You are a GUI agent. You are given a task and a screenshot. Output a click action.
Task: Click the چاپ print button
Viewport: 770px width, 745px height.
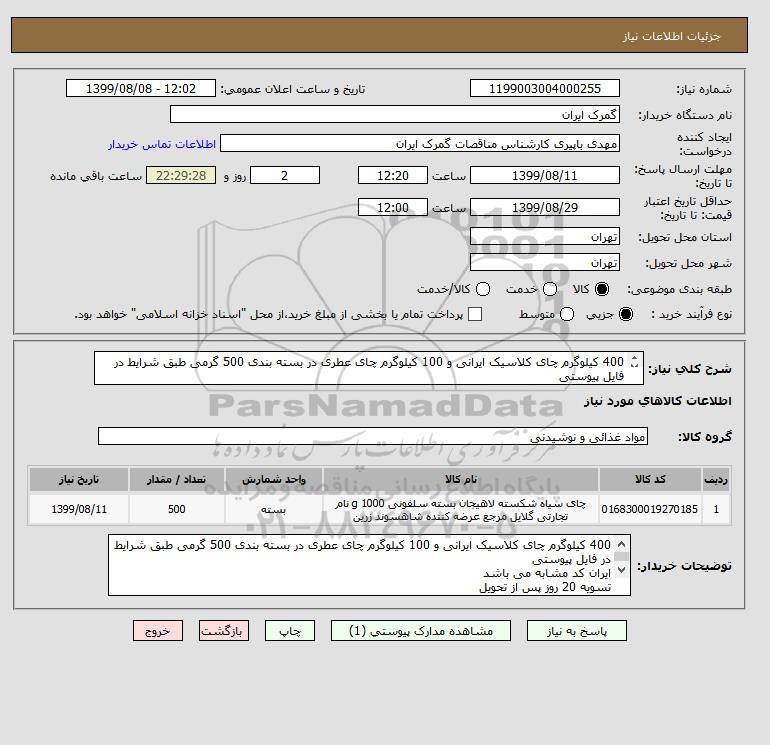(290, 631)
